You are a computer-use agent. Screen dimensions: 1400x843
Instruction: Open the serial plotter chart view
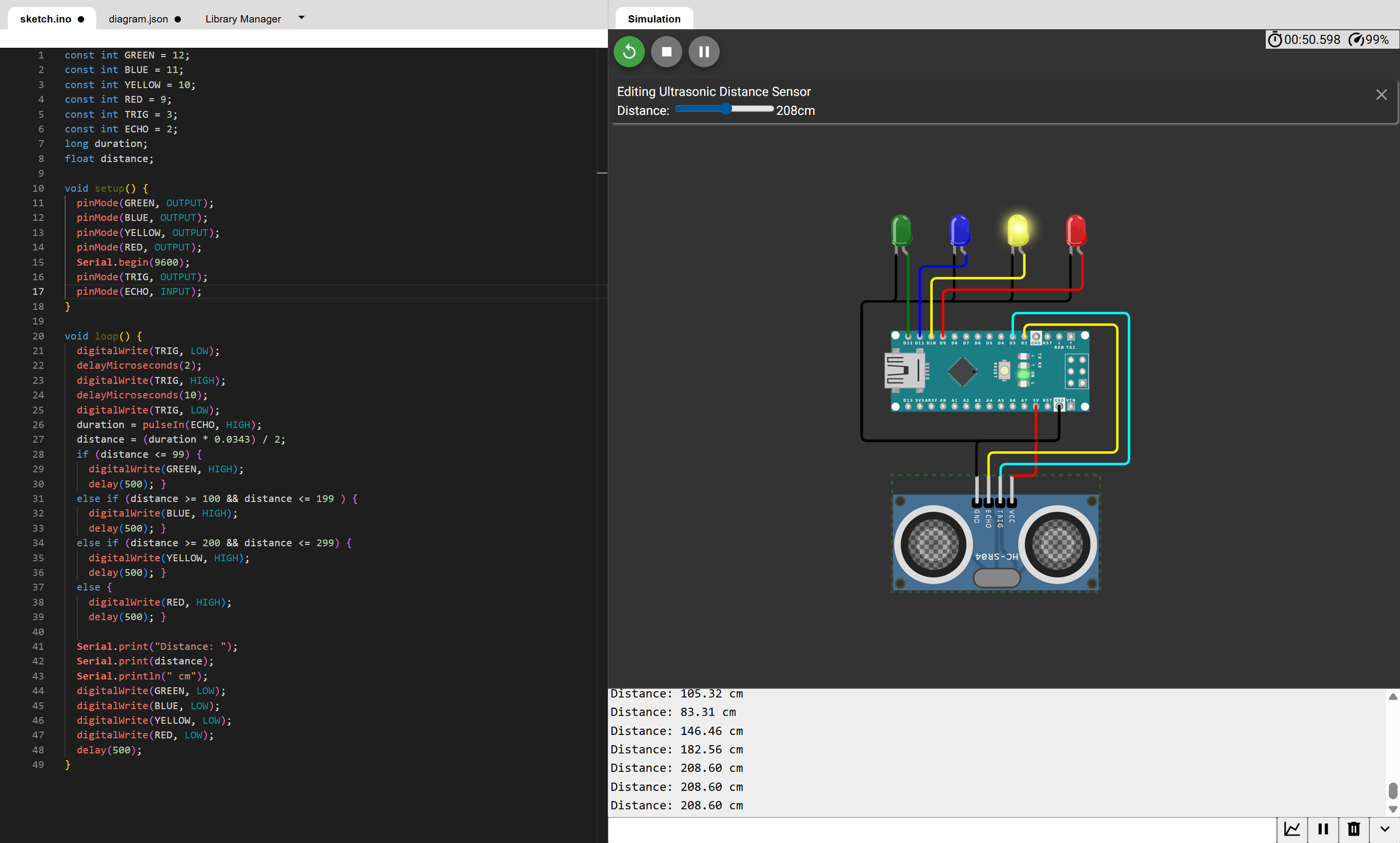tap(1293, 829)
